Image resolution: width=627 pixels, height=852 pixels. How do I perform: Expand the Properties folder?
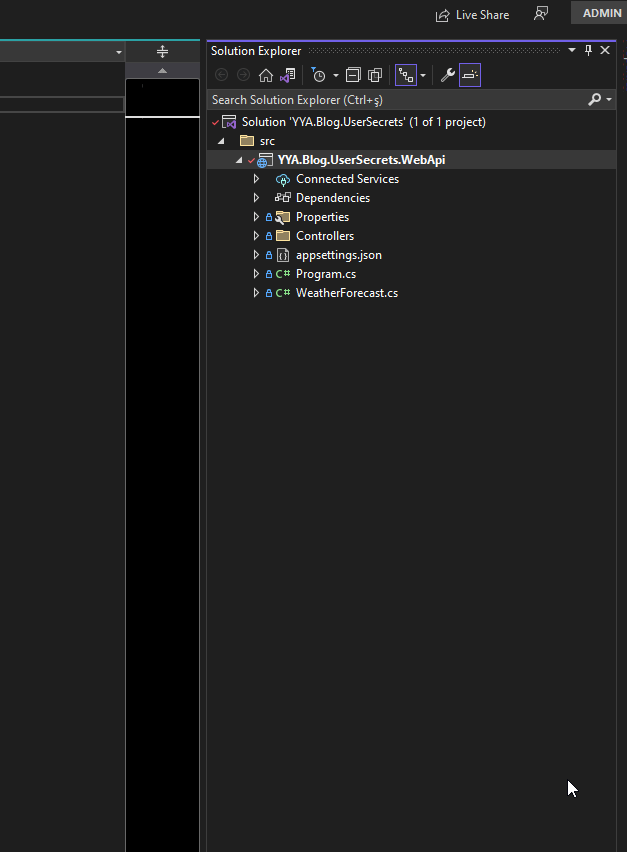tap(256, 217)
